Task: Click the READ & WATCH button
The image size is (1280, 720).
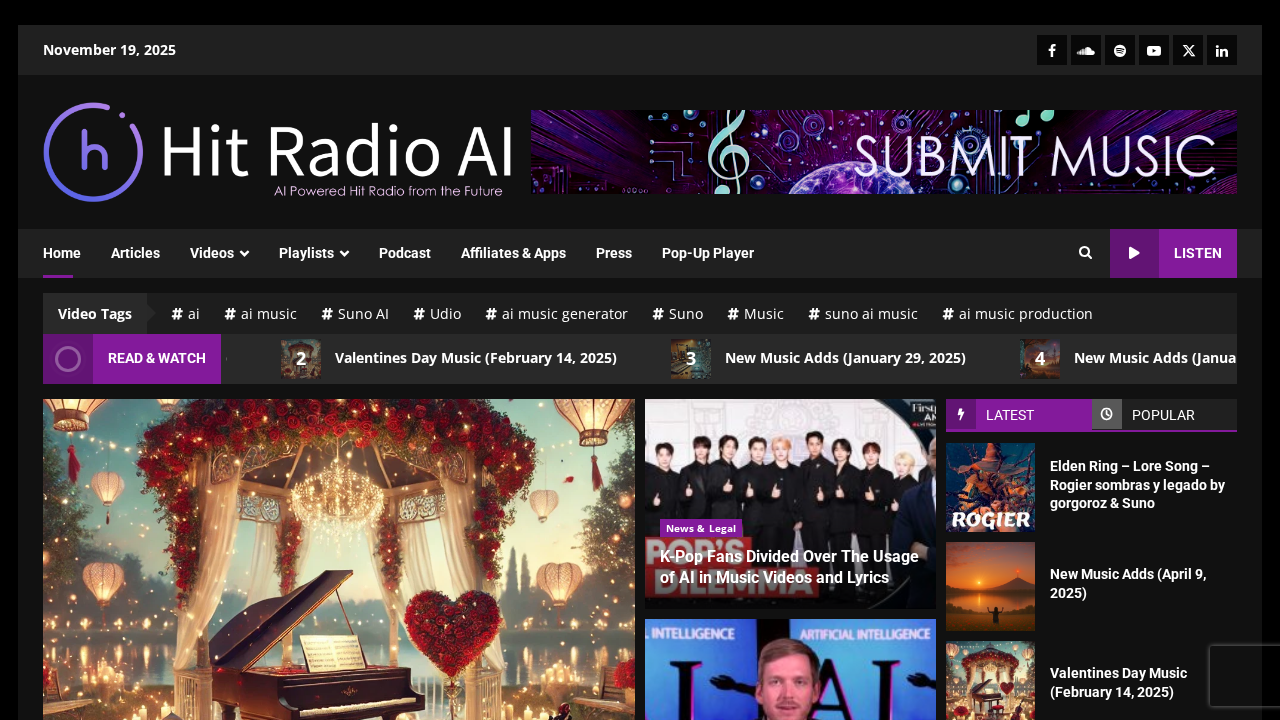Action: [x=156, y=358]
